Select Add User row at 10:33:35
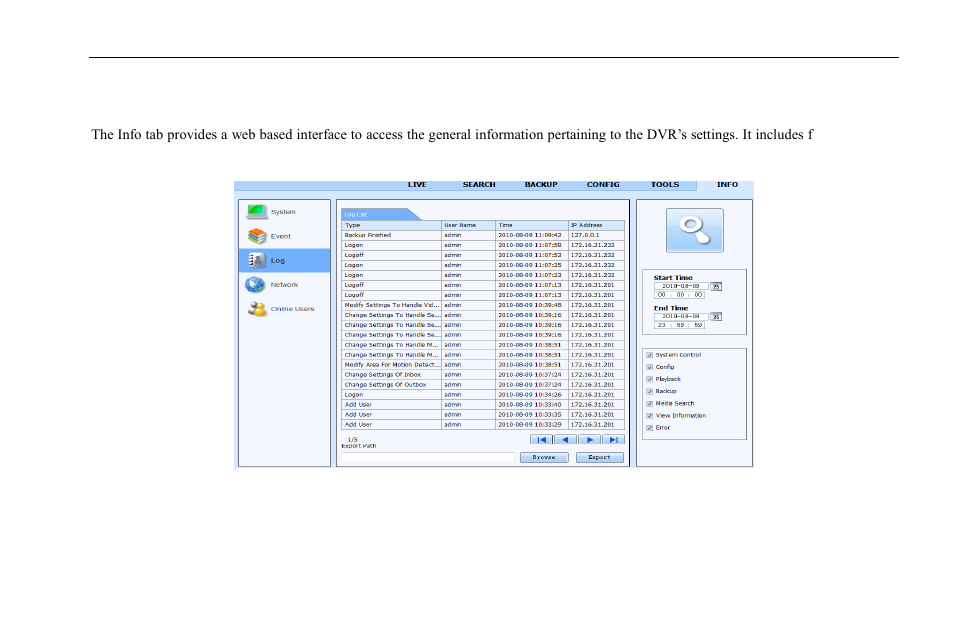 (483, 414)
